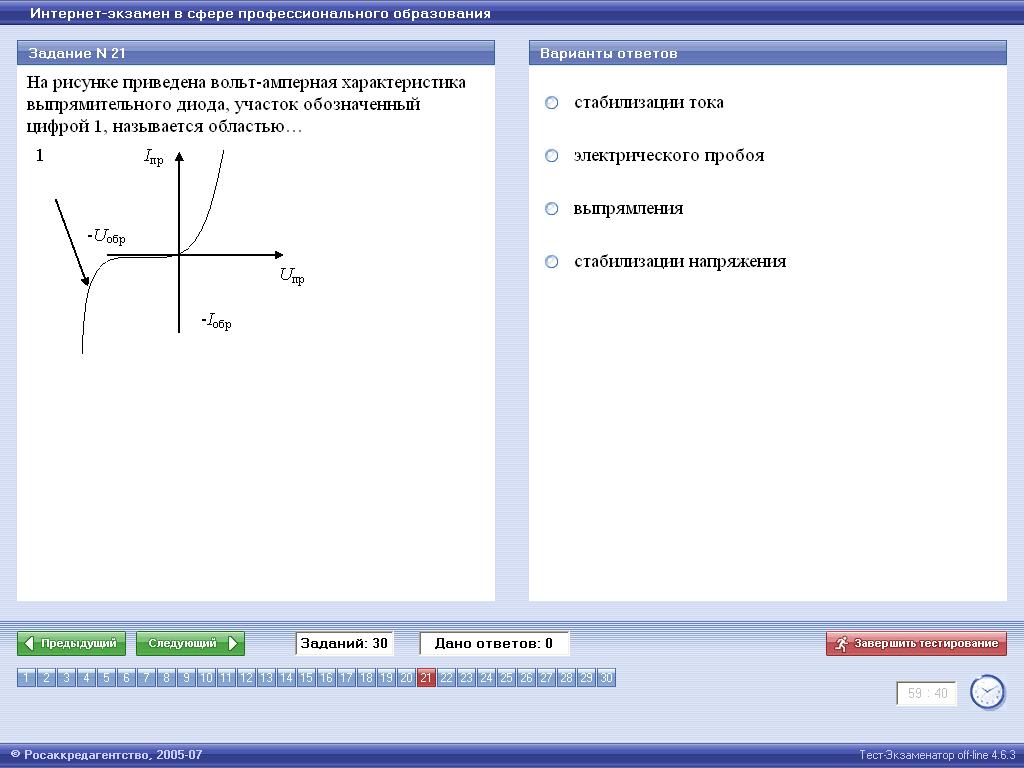Jump to question 5 in navigator
The height and width of the screenshot is (768, 1024).
coord(106,678)
